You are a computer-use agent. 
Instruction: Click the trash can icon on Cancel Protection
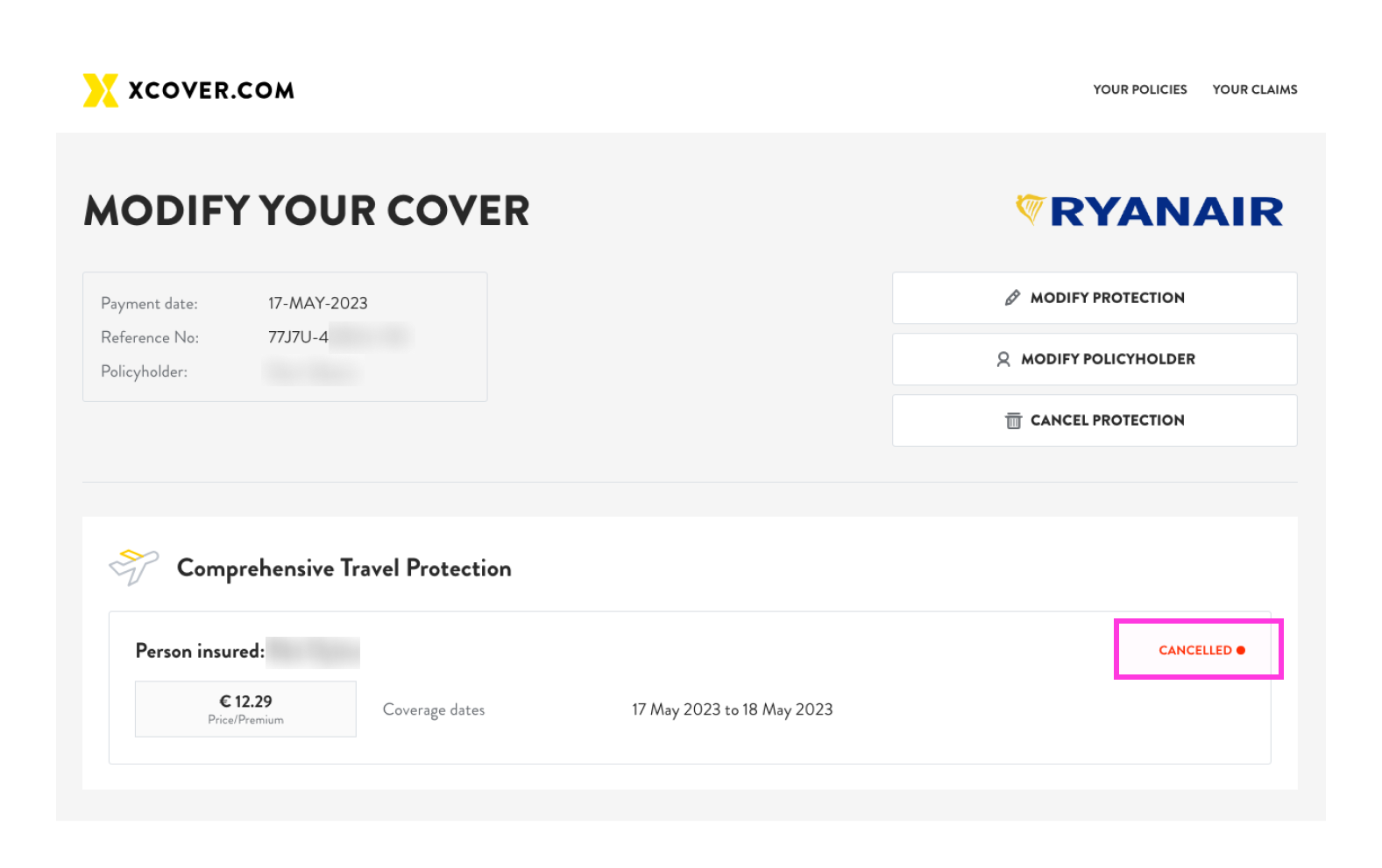tap(1014, 420)
